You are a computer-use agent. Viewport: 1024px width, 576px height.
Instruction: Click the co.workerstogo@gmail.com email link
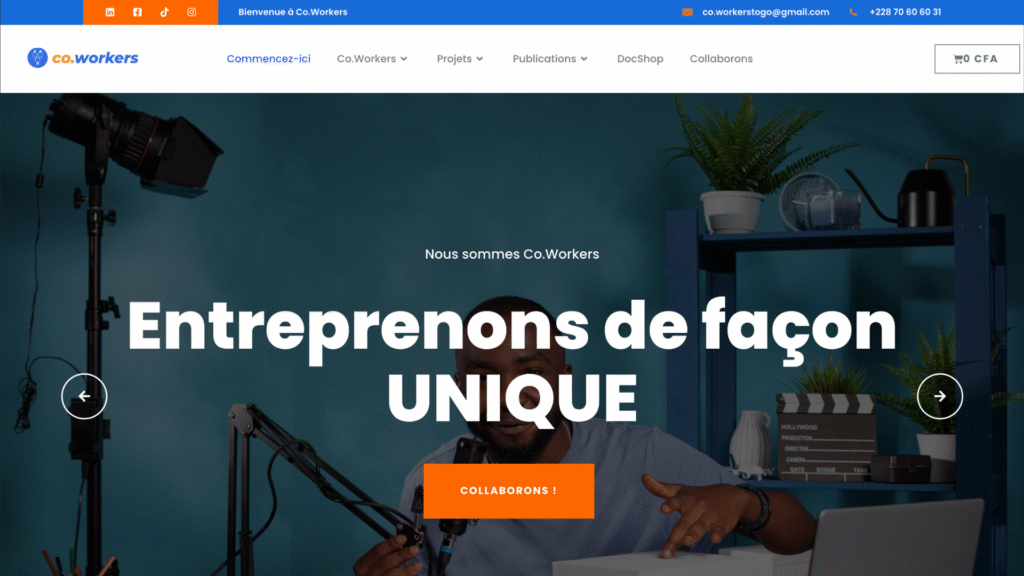coord(765,12)
